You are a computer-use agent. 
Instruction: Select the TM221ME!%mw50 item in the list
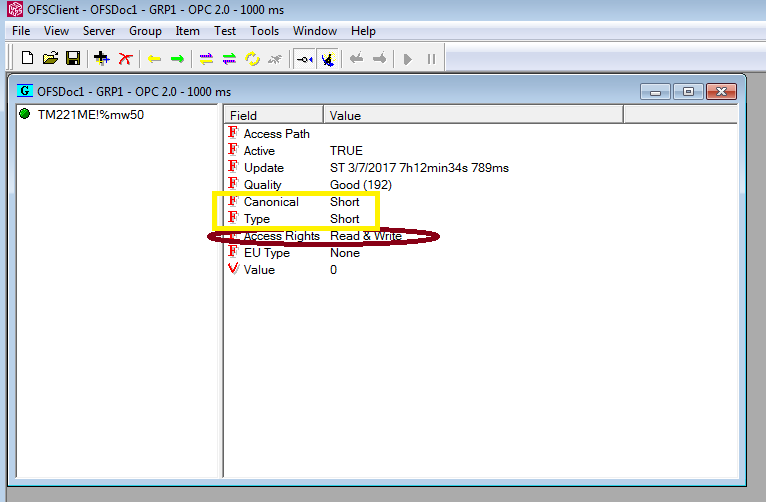coord(91,115)
